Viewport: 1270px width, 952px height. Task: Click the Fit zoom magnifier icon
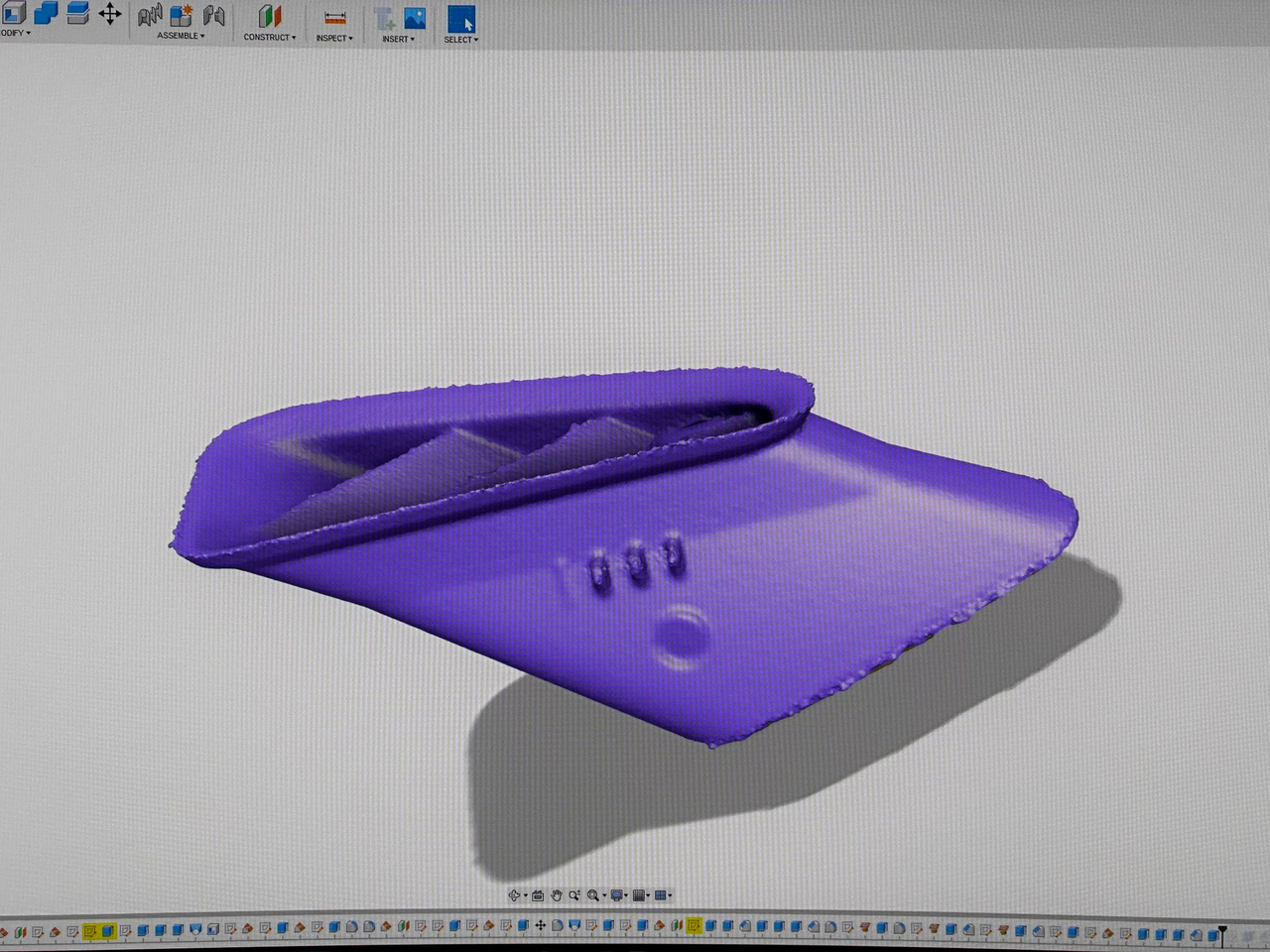tap(593, 894)
